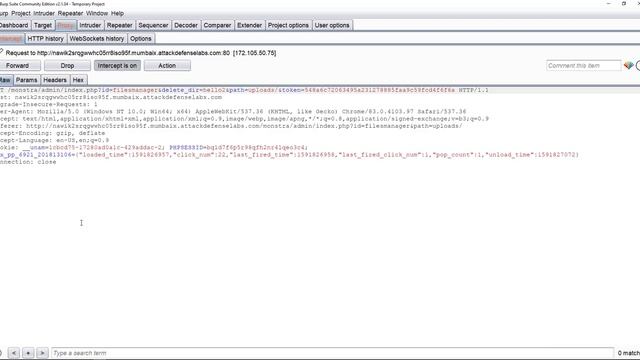Open the Comparer tab
The height and width of the screenshot is (360, 640).
click(217, 25)
